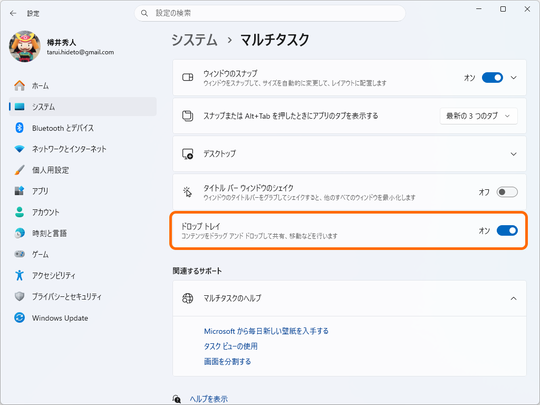Click the back arrow icon
This screenshot has height=405, width=540.
tap(13, 13)
